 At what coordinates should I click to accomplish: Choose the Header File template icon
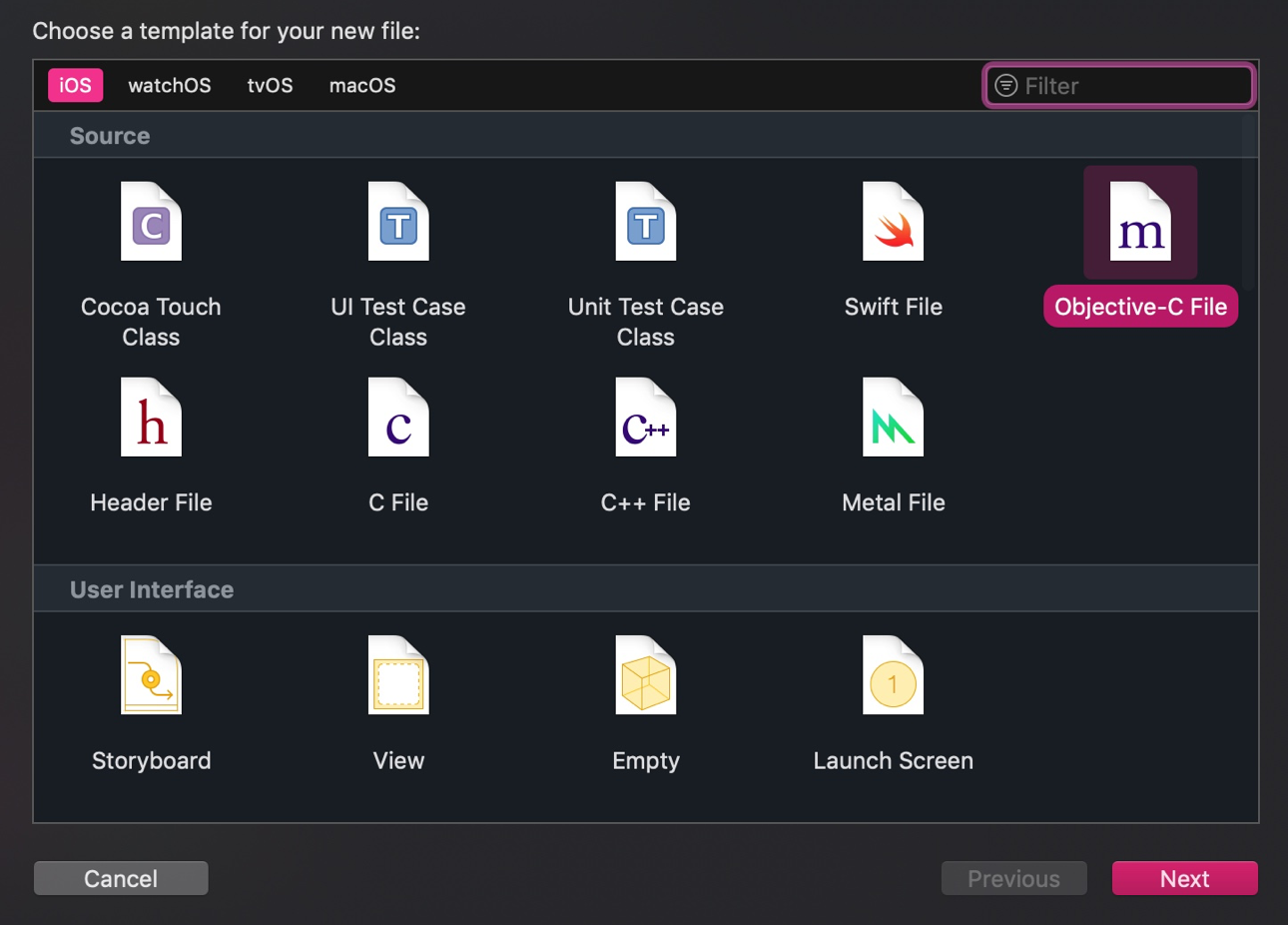coord(151,417)
